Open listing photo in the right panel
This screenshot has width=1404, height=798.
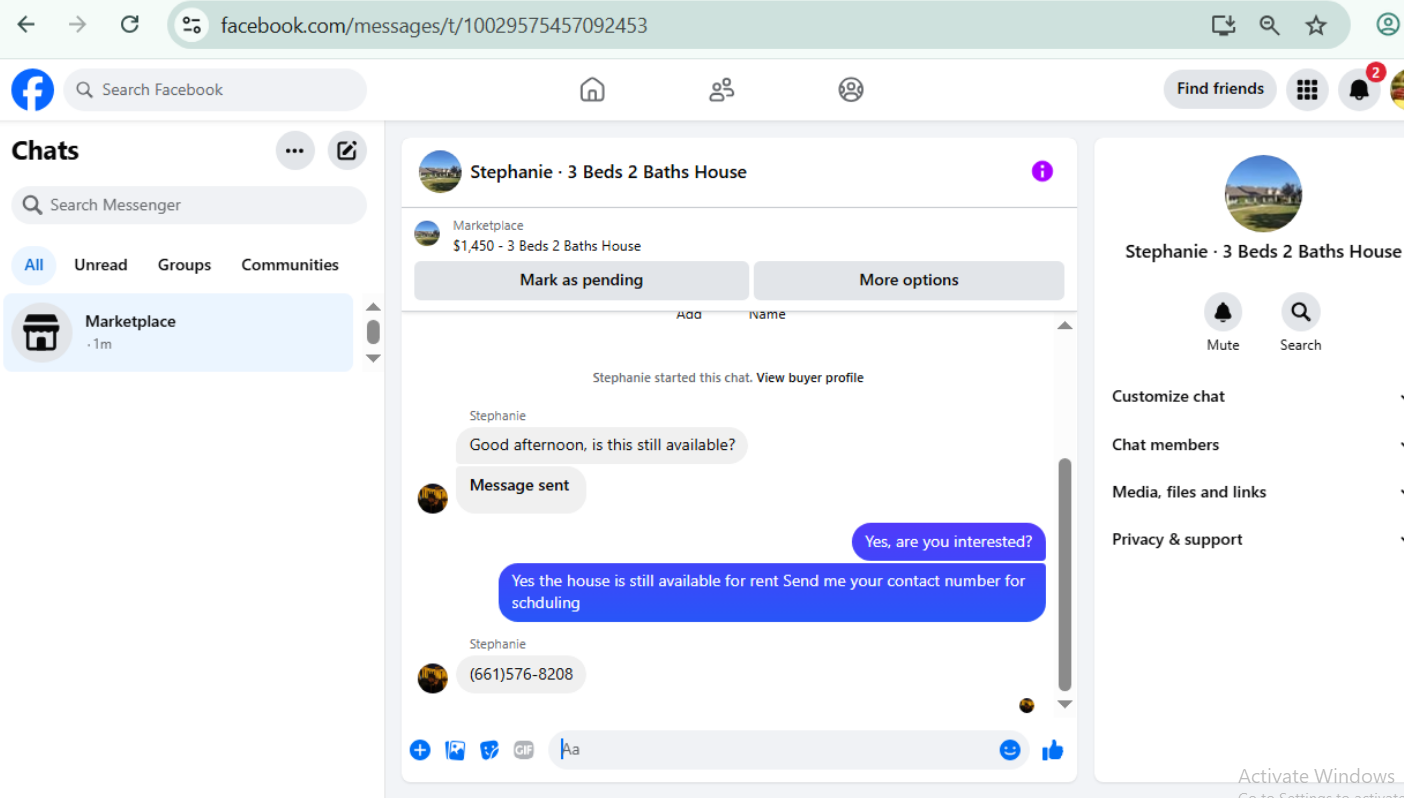click(1263, 194)
